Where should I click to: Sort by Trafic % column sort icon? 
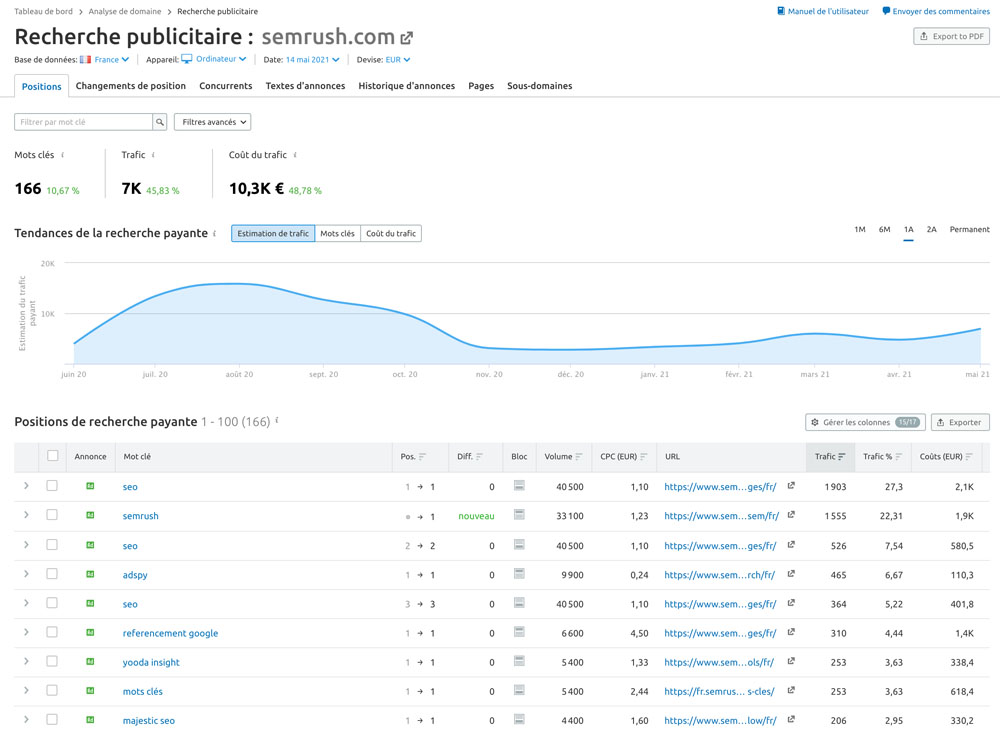(898, 457)
